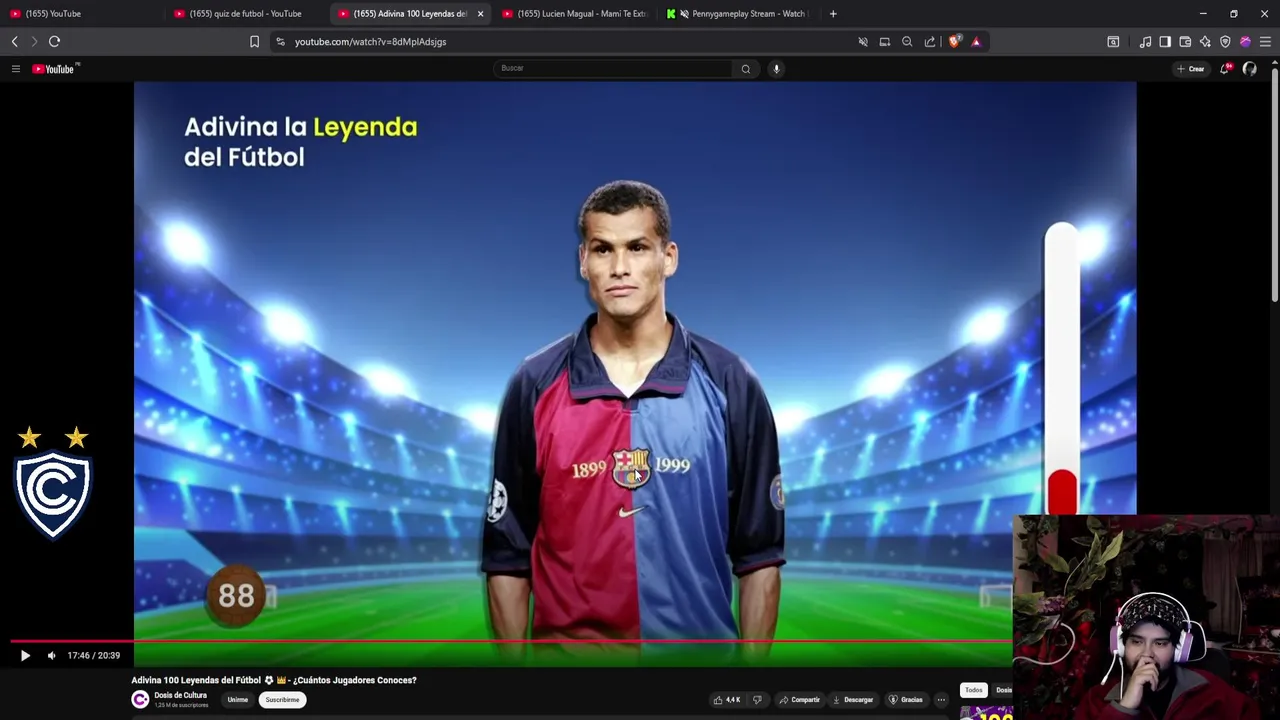Open the browser hamburger main menu
Image resolution: width=1280 pixels, height=720 pixels.
1265,42
